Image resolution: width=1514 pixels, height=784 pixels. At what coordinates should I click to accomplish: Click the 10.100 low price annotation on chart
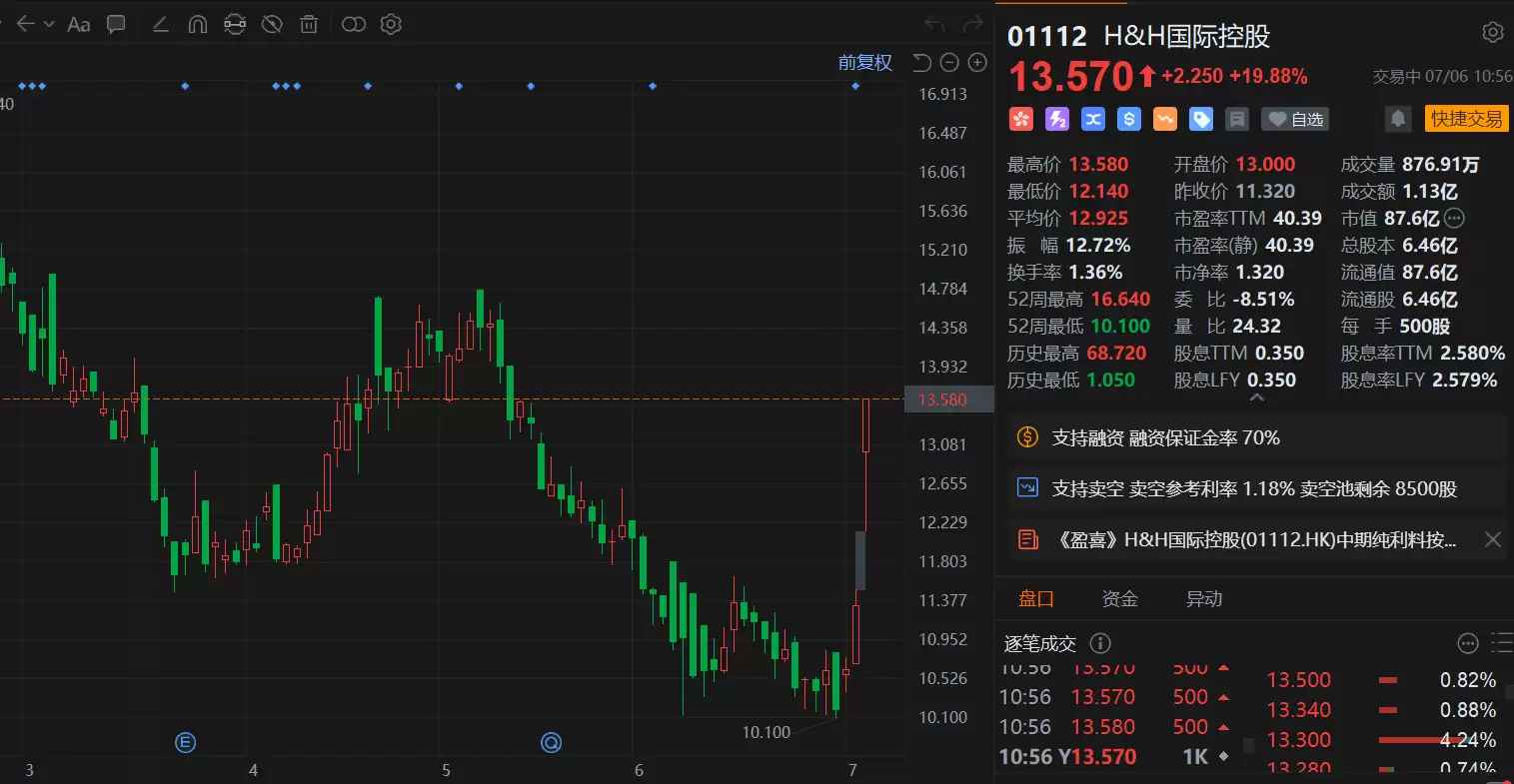(x=766, y=732)
